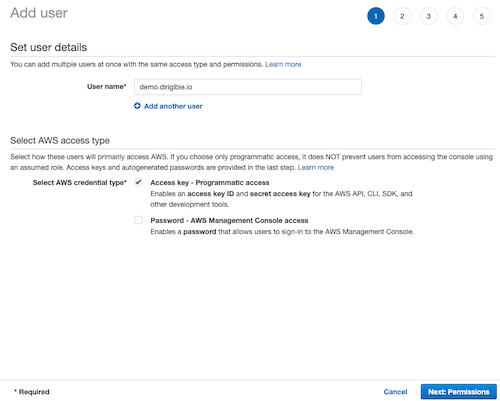Go to wizard step 1 circle
Image resolution: width=500 pixels, height=401 pixels.
376,16
